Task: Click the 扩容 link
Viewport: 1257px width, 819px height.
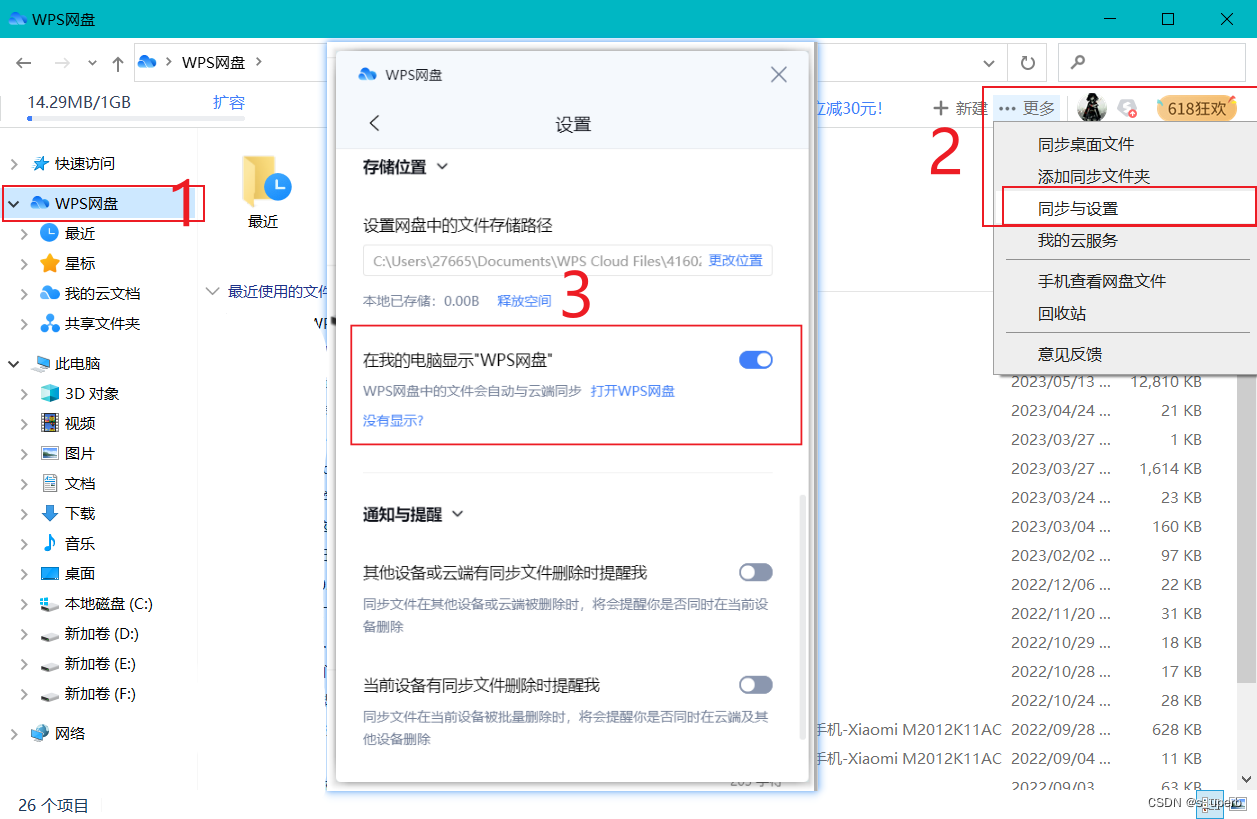Action: [229, 103]
